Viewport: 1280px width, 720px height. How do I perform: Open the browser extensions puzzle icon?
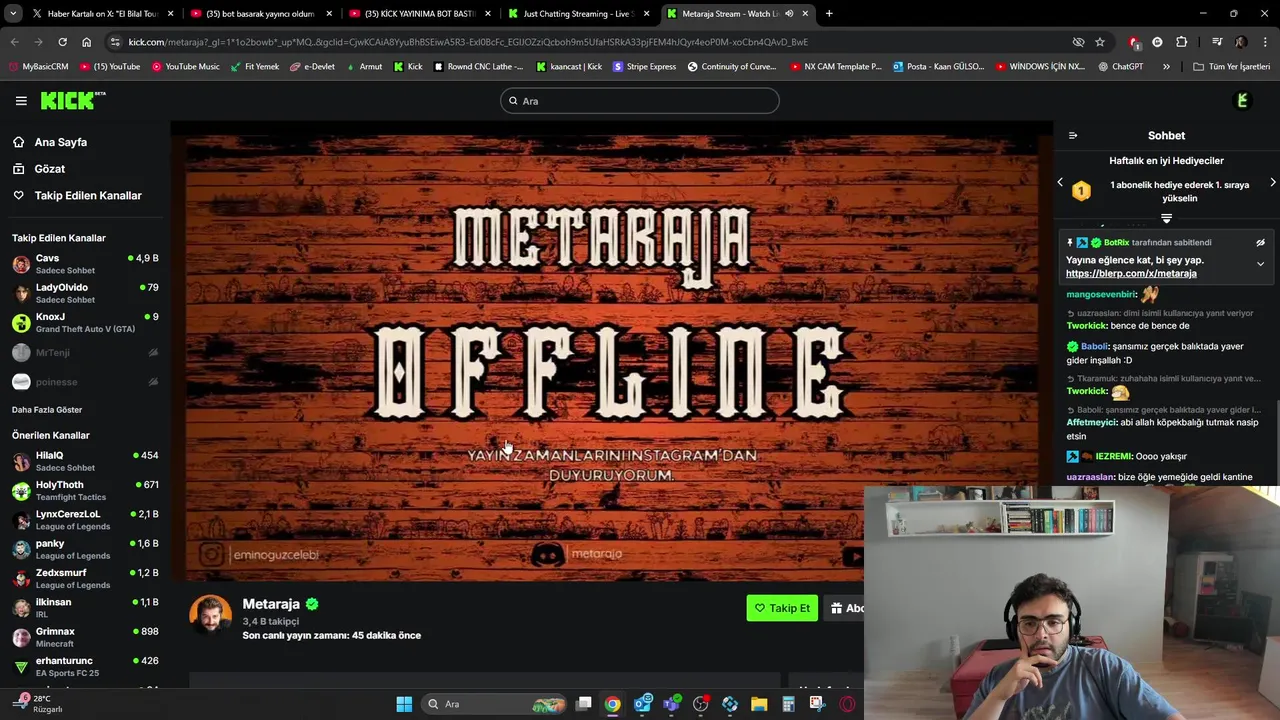pyautogui.click(x=1182, y=42)
